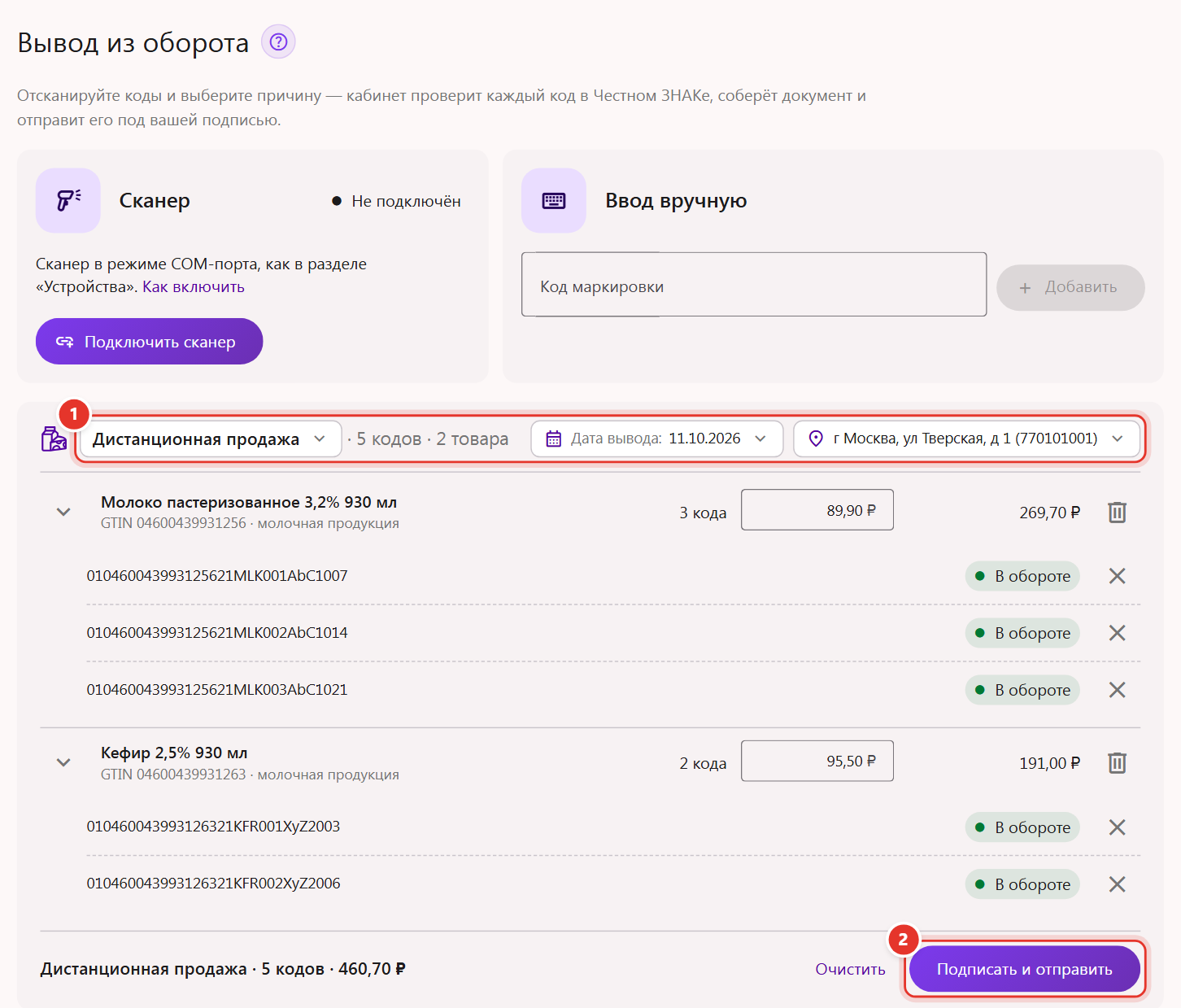Click the Молоко пастеризованное 3,2% 930 мл title

pyautogui.click(x=249, y=502)
